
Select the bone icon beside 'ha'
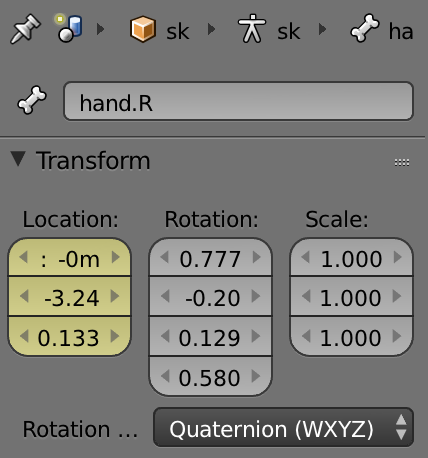point(365,29)
